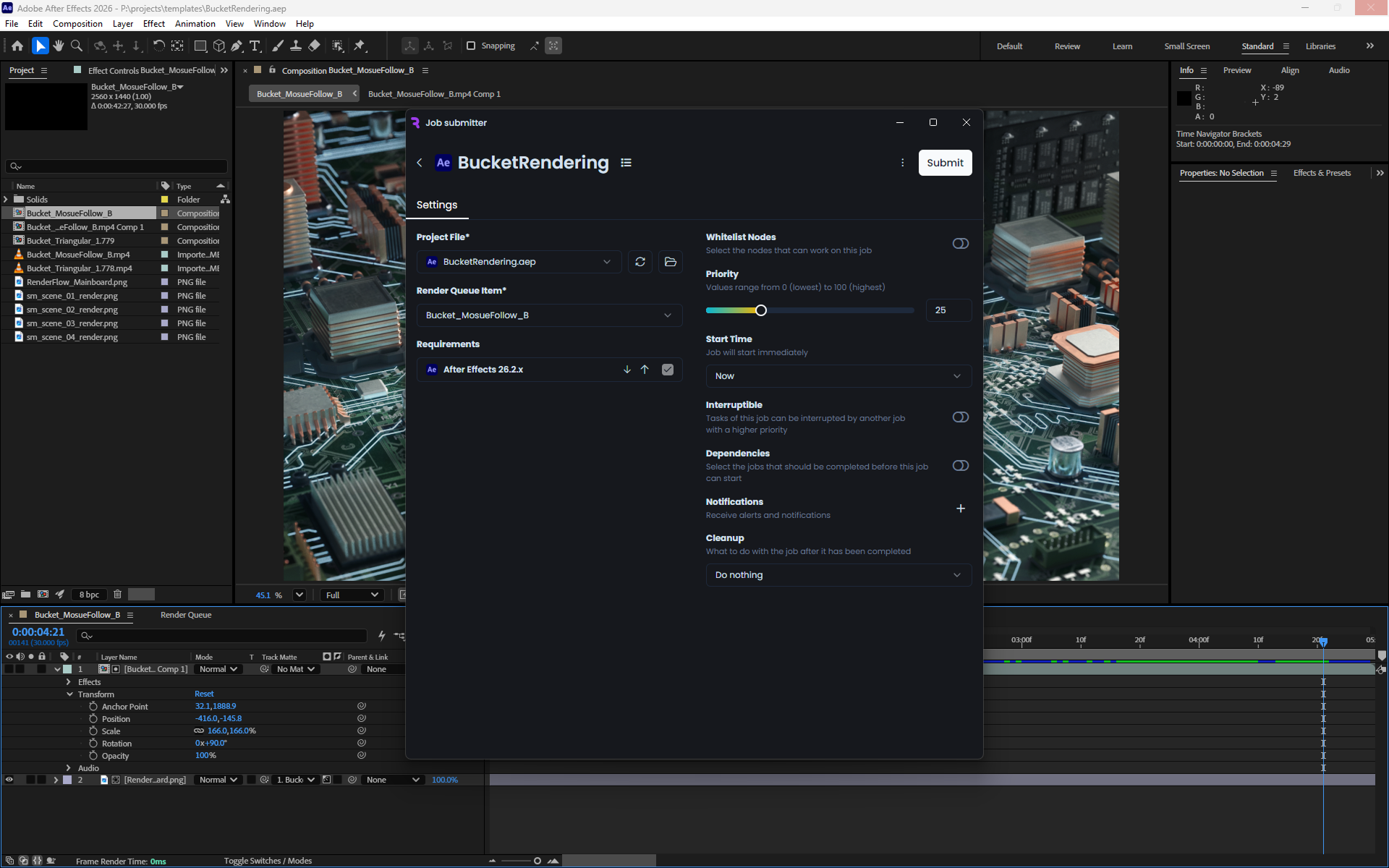This screenshot has width=1389, height=868.
Task: Switch to the Review workspace
Action: pyautogui.click(x=1067, y=46)
